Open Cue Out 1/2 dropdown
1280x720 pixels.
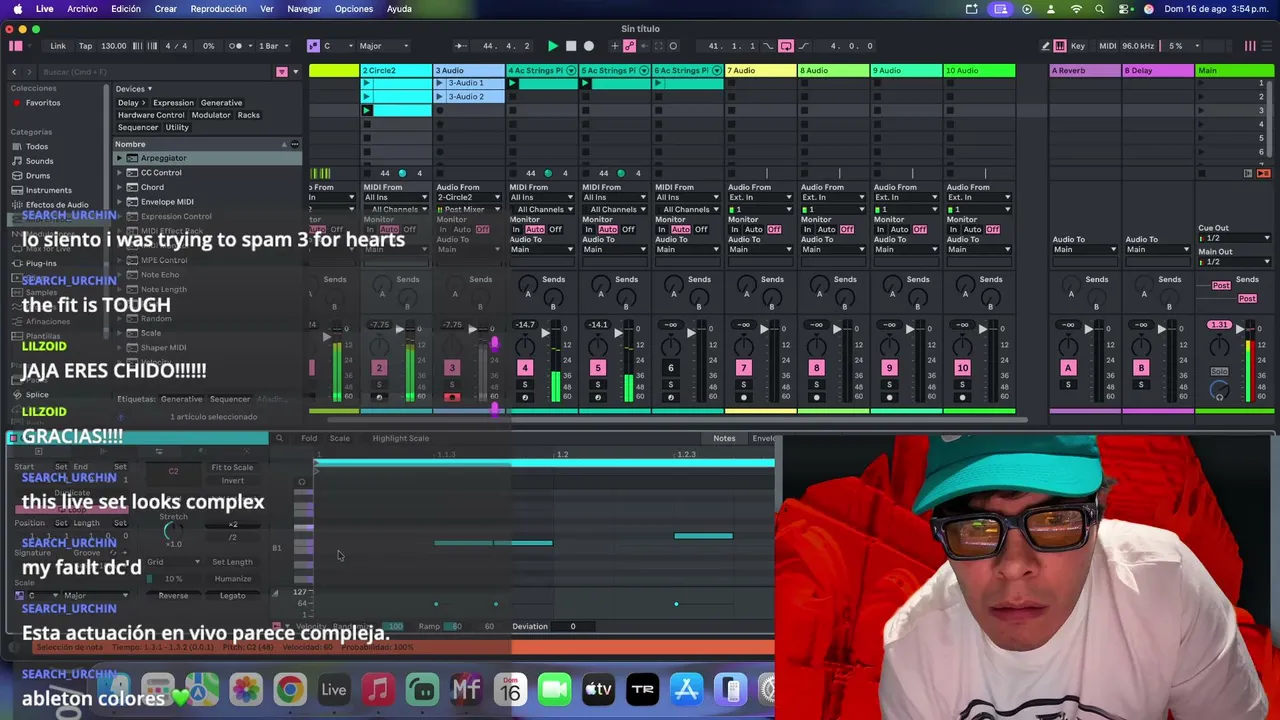coord(1235,238)
